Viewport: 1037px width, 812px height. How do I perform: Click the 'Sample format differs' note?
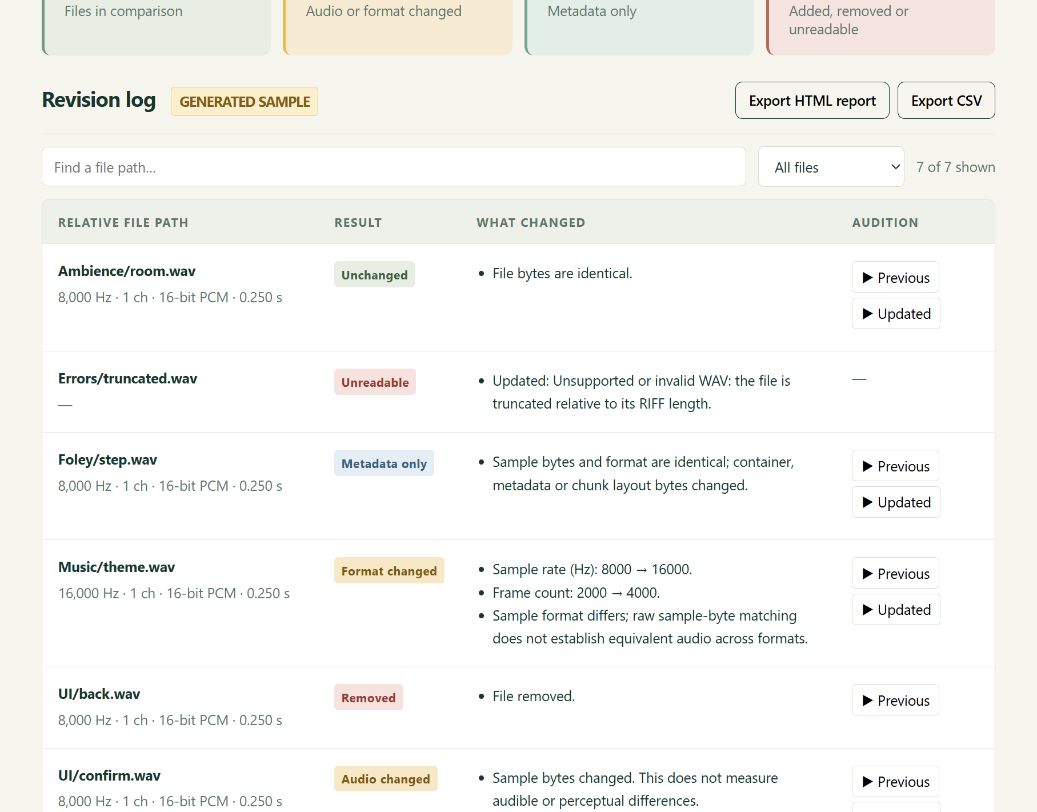click(650, 627)
